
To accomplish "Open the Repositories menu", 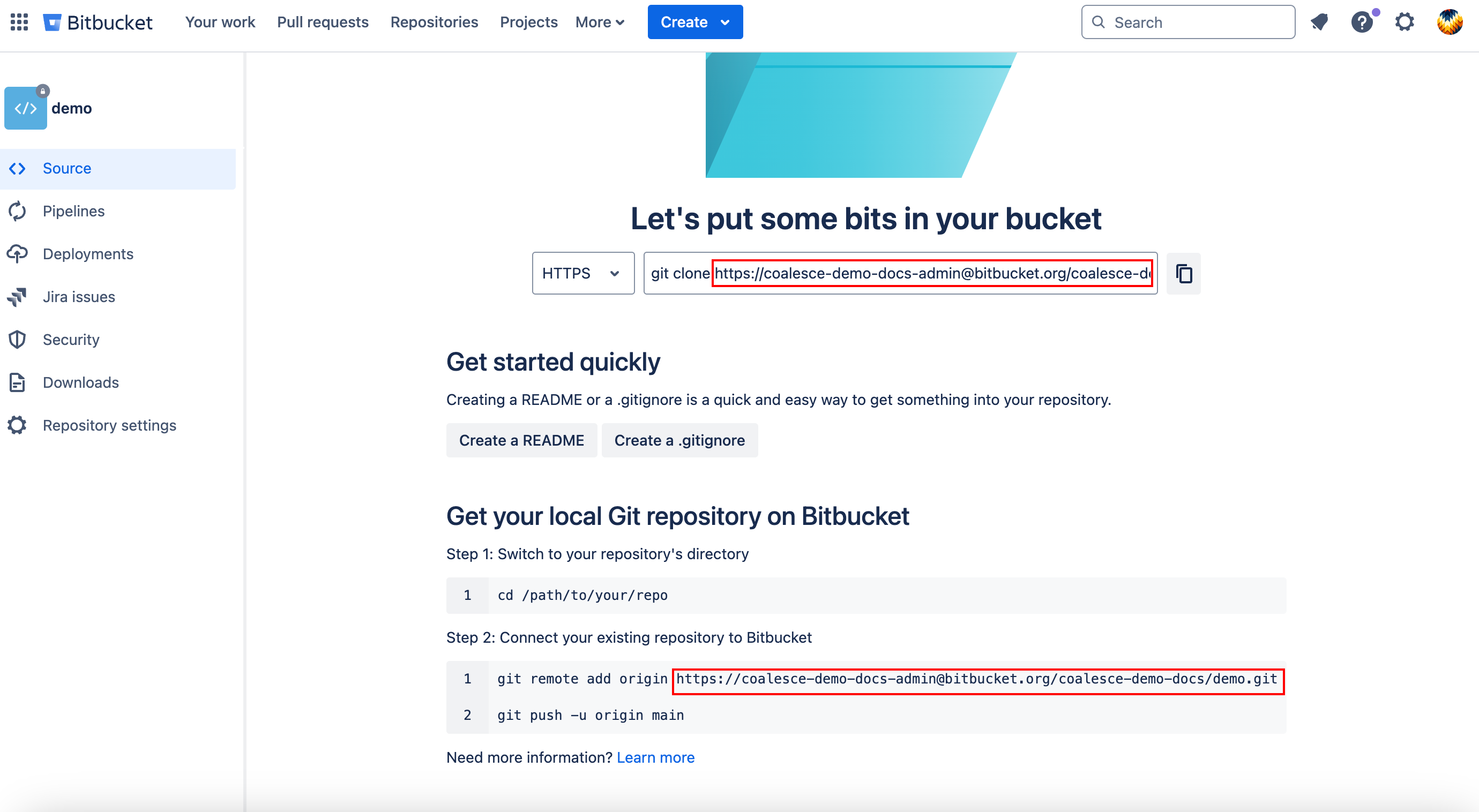I will point(434,22).
